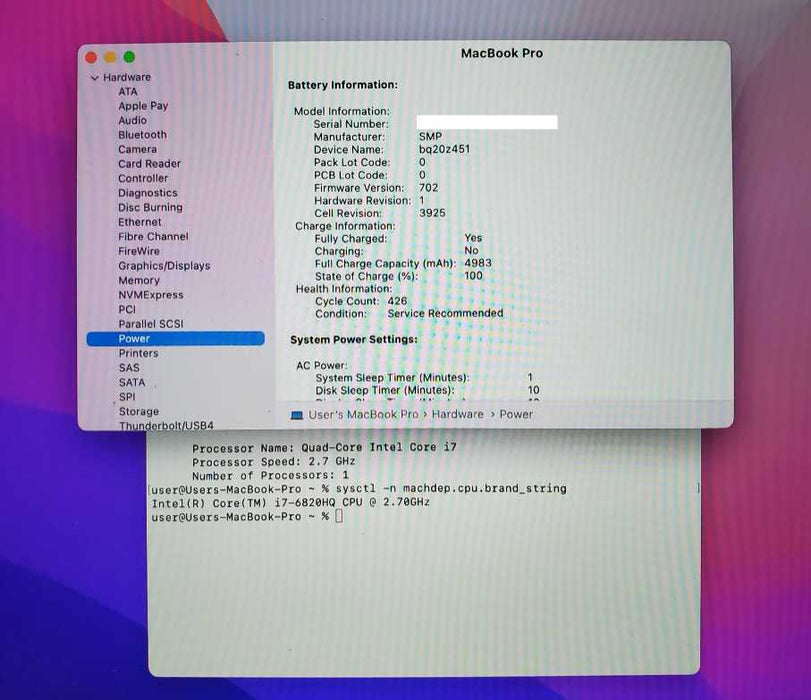Click Fully Charged value Yes

pyautogui.click(x=473, y=238)
